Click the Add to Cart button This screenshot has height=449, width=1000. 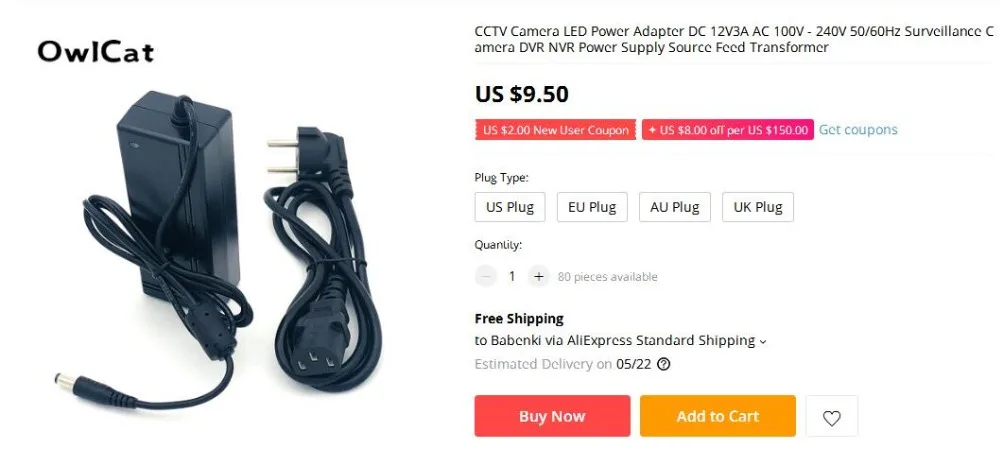click(x=717, y=416)
